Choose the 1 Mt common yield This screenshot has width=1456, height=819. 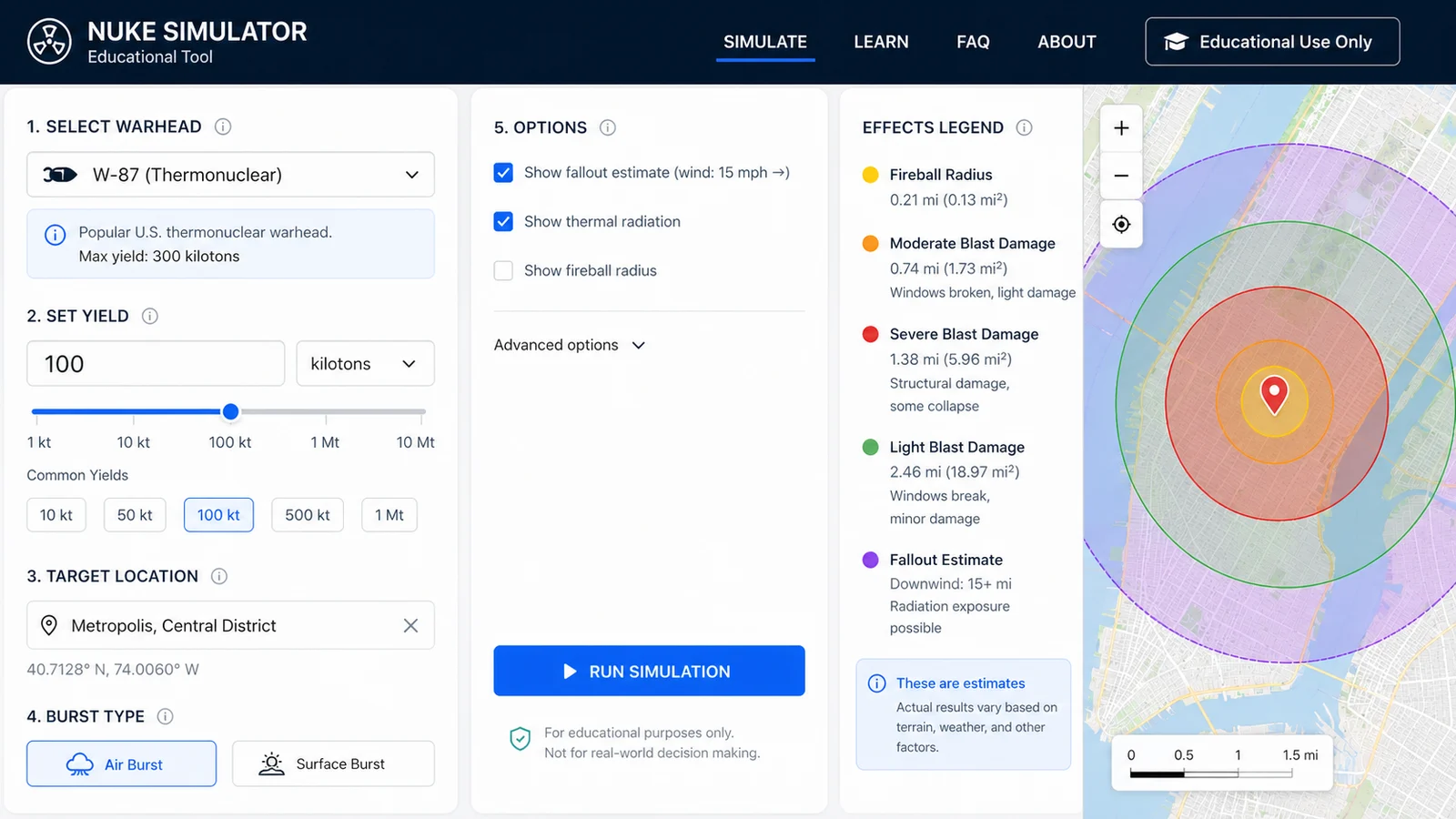[389, 515]
